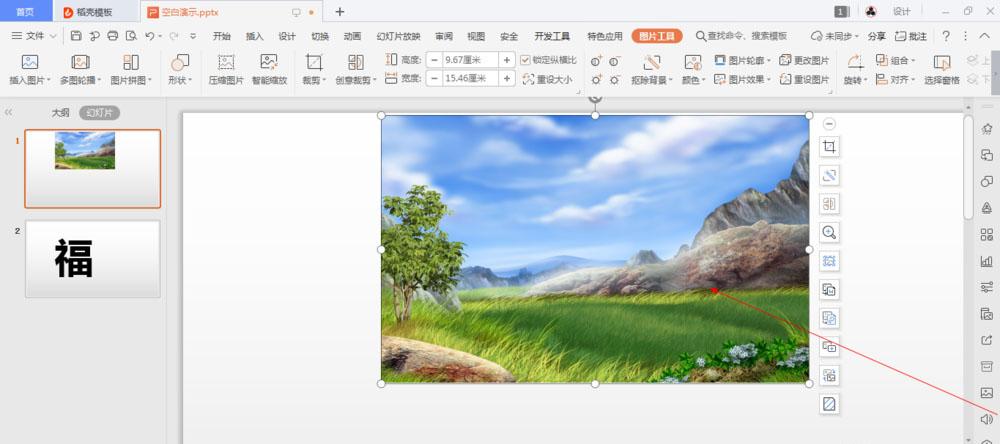Click the chart icon in right sidebar
1000x444 pixels.
pos(987,261)
